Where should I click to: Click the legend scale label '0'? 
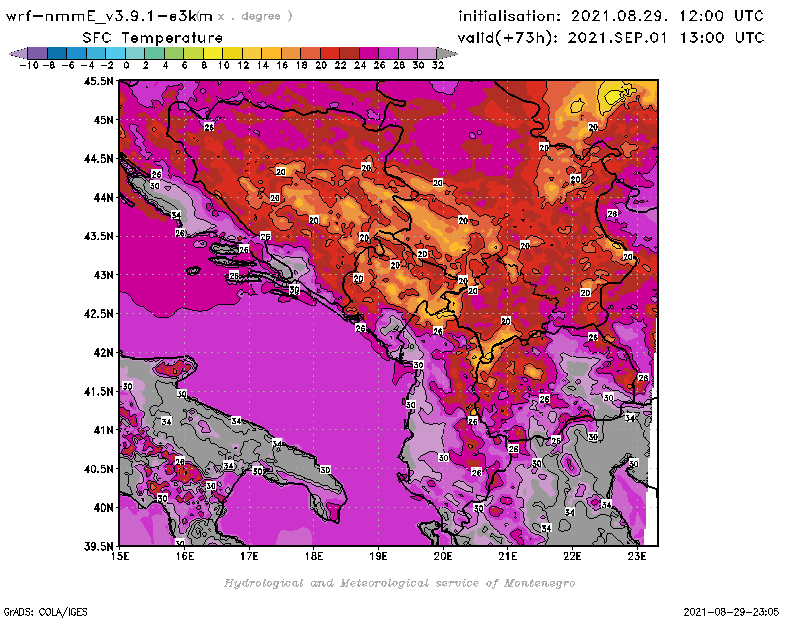click(126, 65)
